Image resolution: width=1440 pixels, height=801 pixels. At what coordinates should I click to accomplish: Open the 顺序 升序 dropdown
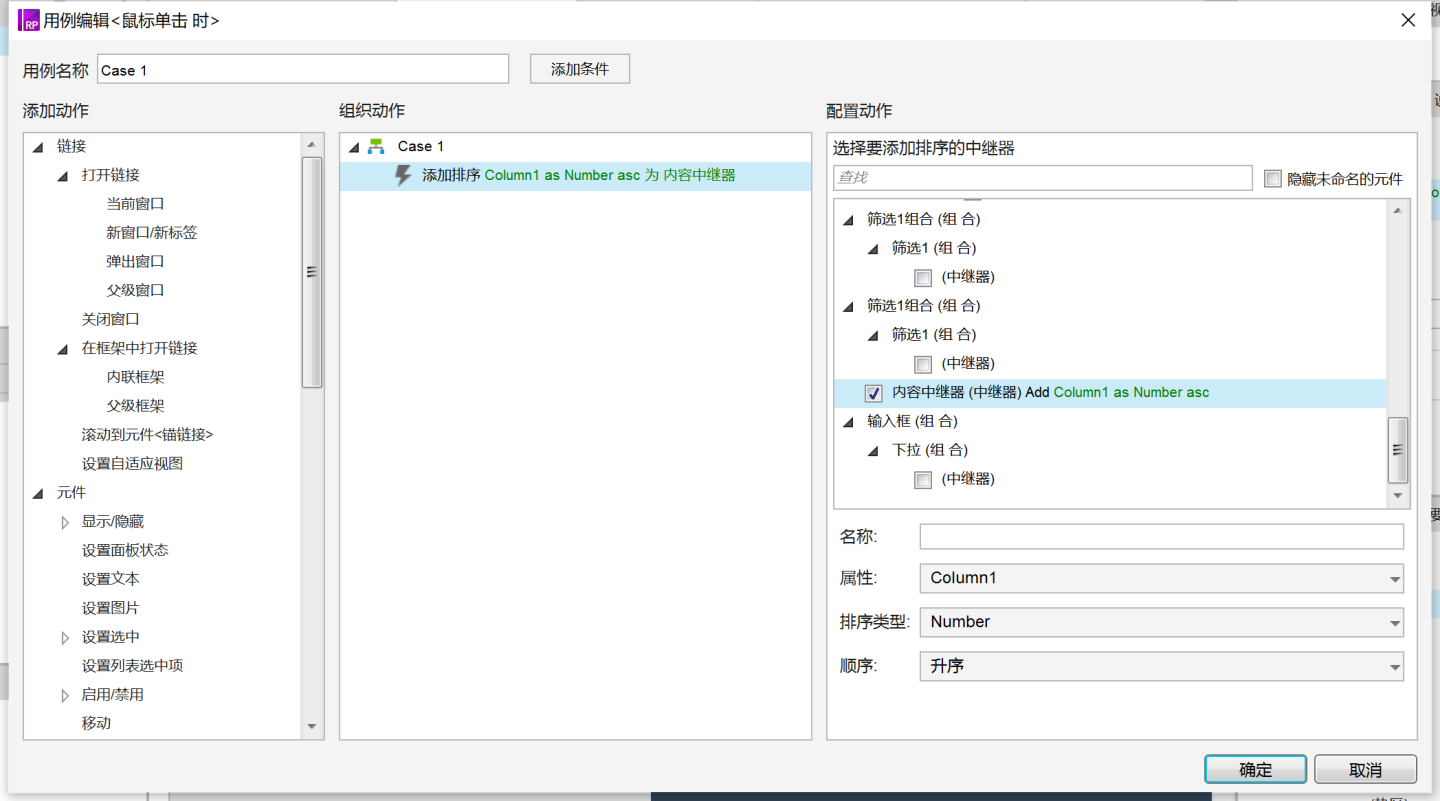point(1161,666)
